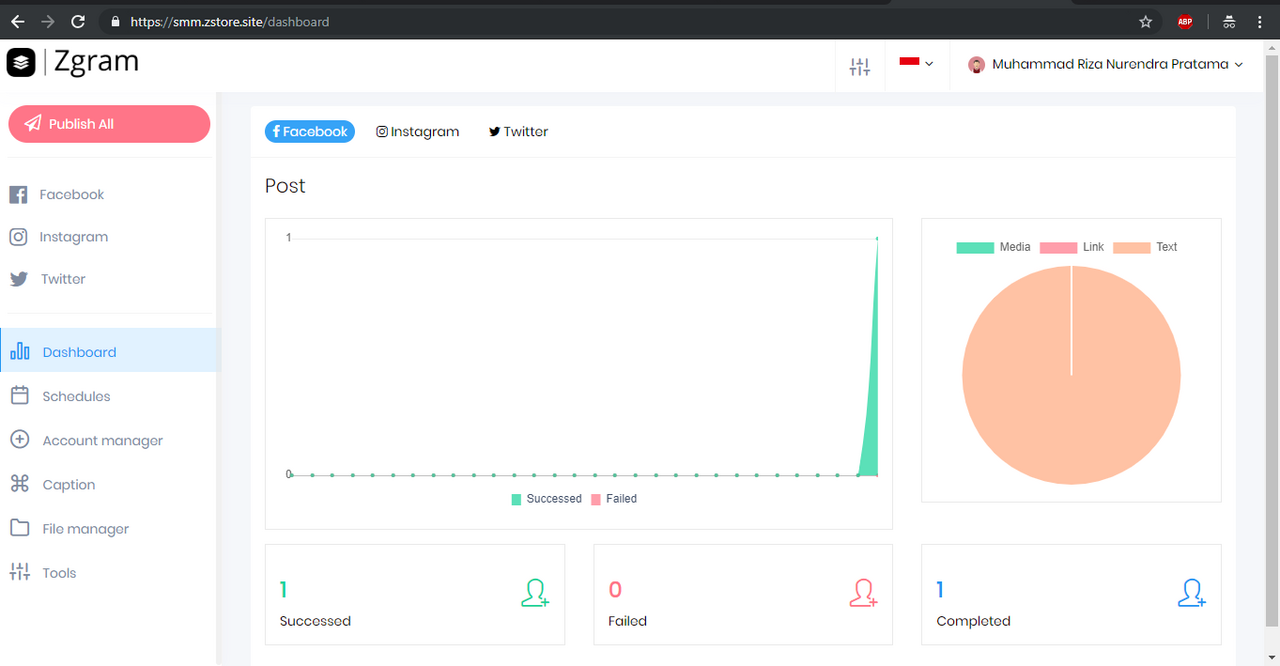Click the Successed card label
This screenshot has width=1280, height=666.
(315, 621)
